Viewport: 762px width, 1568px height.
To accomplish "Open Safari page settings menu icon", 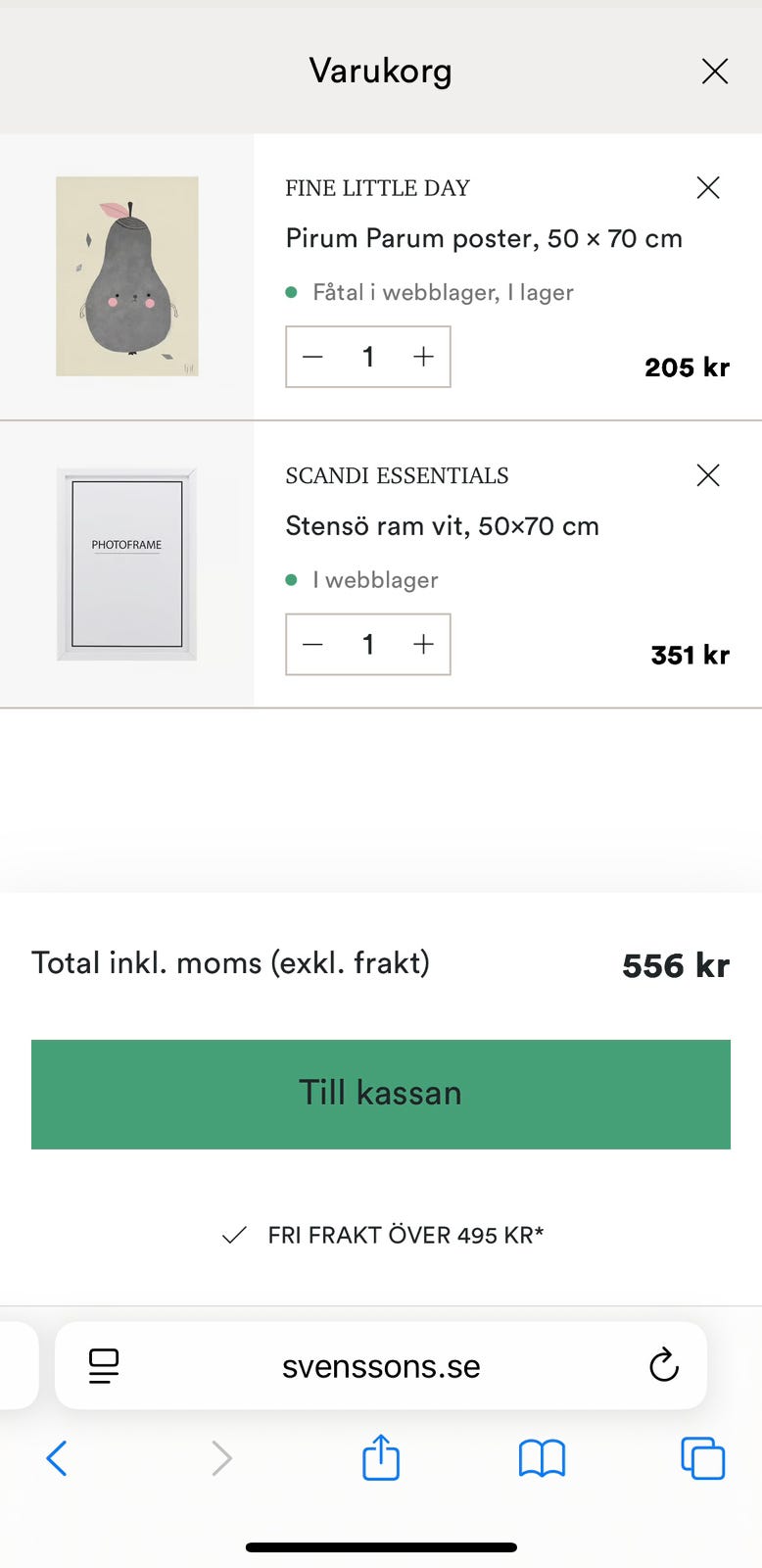I will coord(104,1365).
